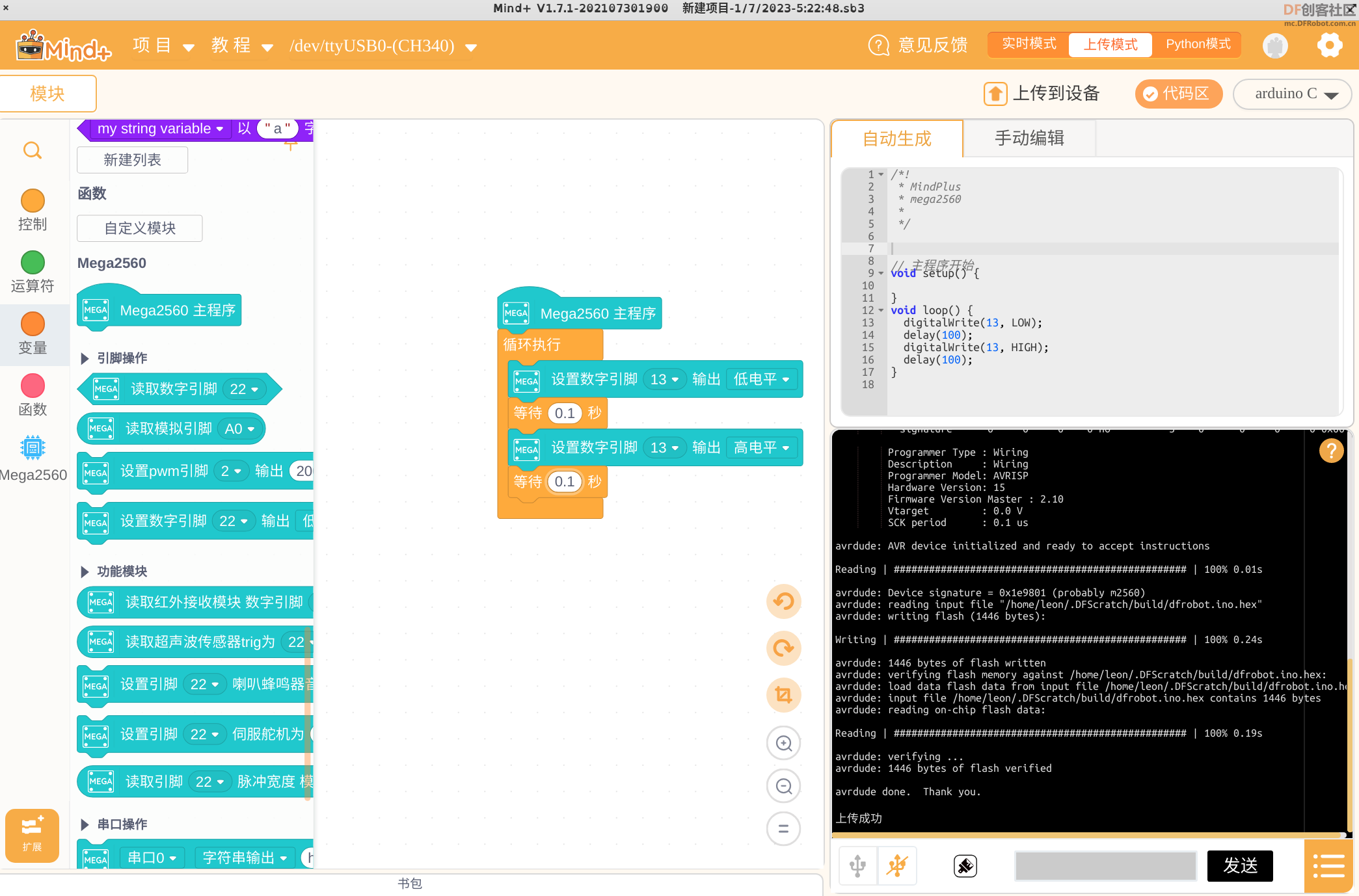Collapse the 功能模块 section triangle
The image size is (1359, 896).
84,572
